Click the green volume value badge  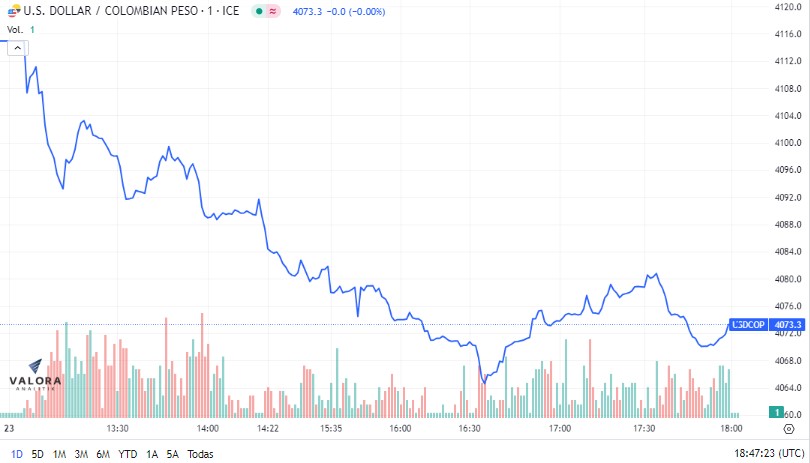point(776,412)
